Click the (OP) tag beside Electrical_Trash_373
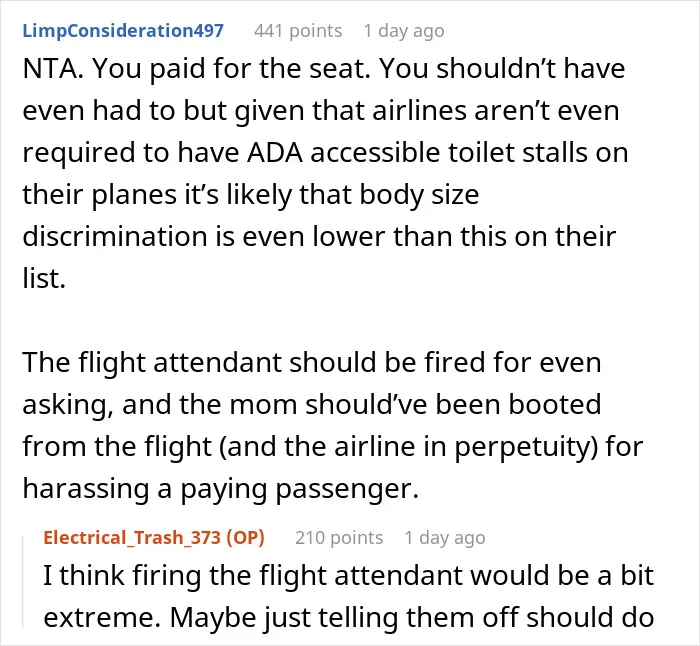Viewport: 700px width, 646px height. pyautogui.click(x=245, y=538)
